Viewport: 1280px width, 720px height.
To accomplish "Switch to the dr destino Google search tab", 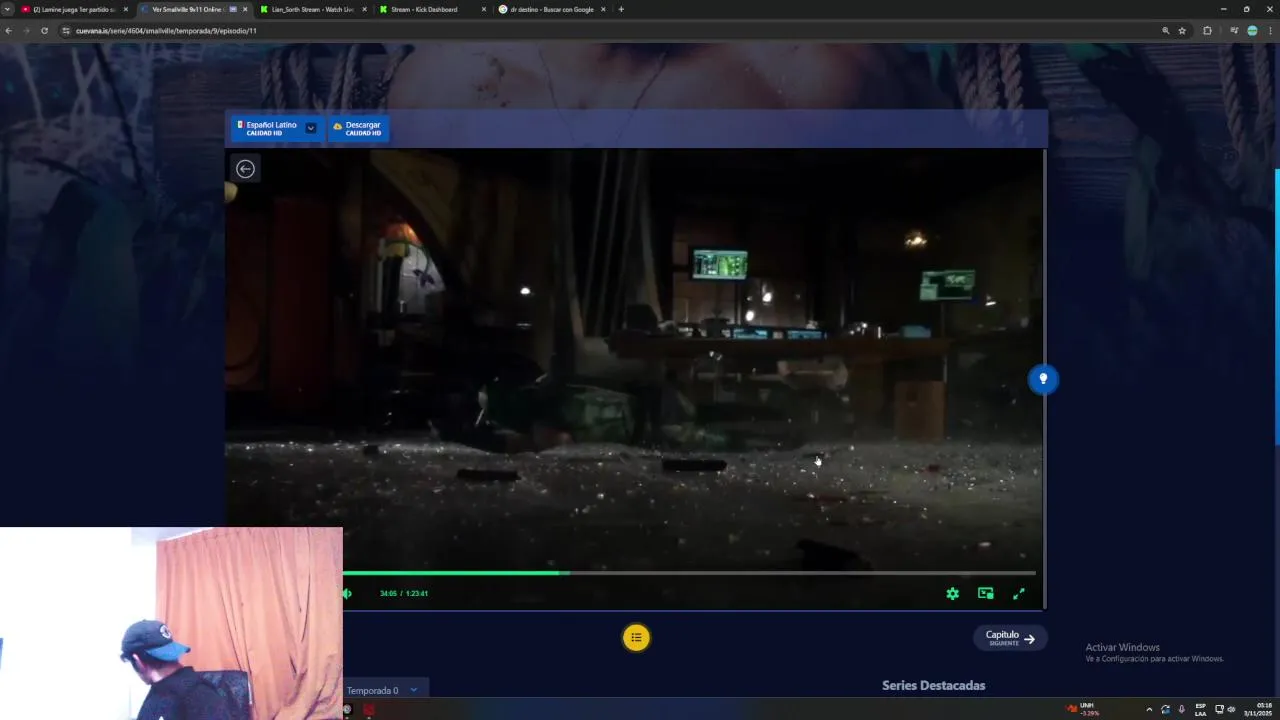I will [x=552, y=9].
